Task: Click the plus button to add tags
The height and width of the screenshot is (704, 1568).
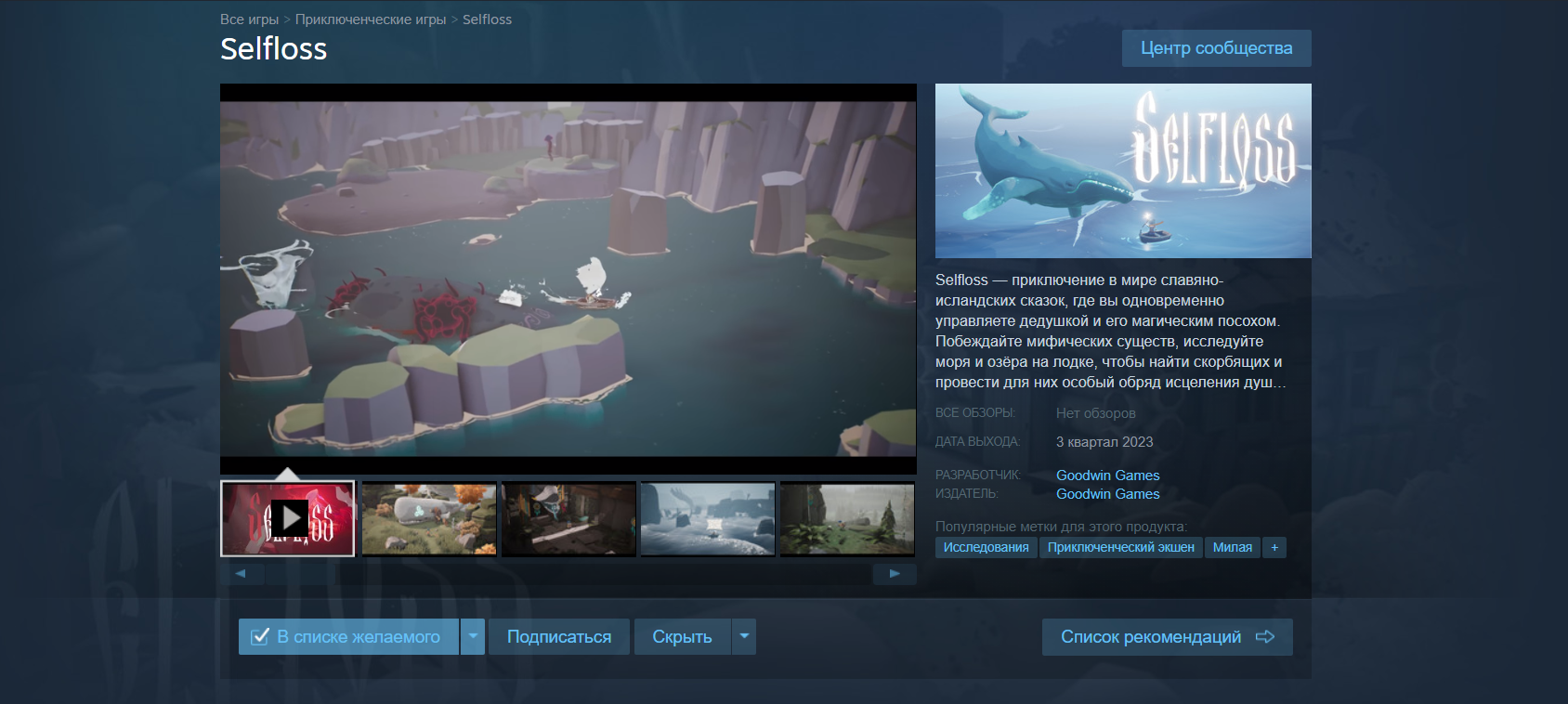Action: point(1274,547)
